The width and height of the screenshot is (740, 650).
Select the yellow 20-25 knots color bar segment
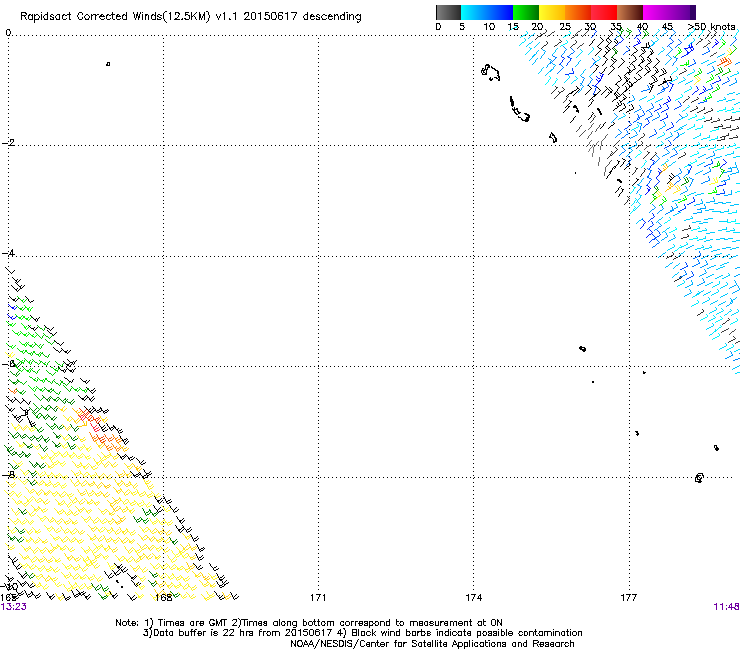point(552,12)
